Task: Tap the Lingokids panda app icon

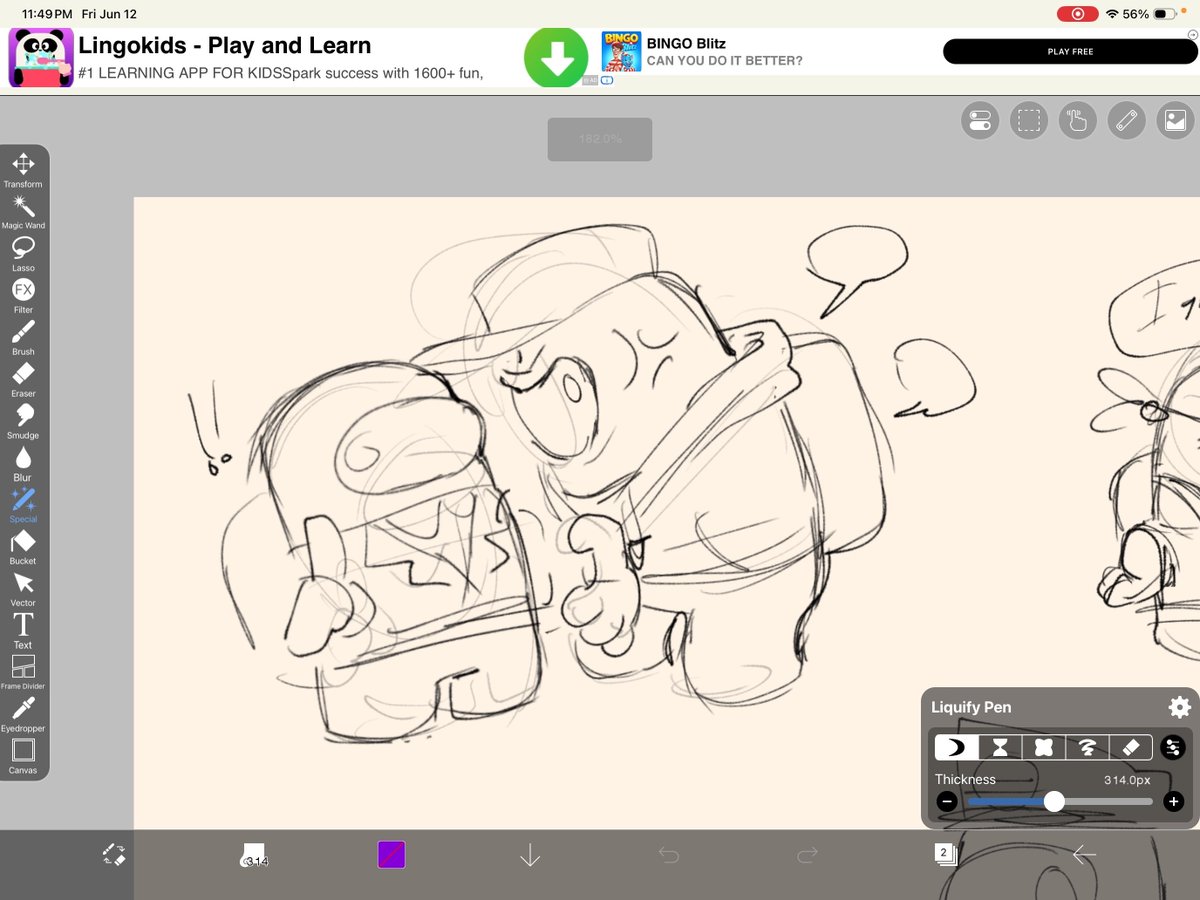Action: 41,57
